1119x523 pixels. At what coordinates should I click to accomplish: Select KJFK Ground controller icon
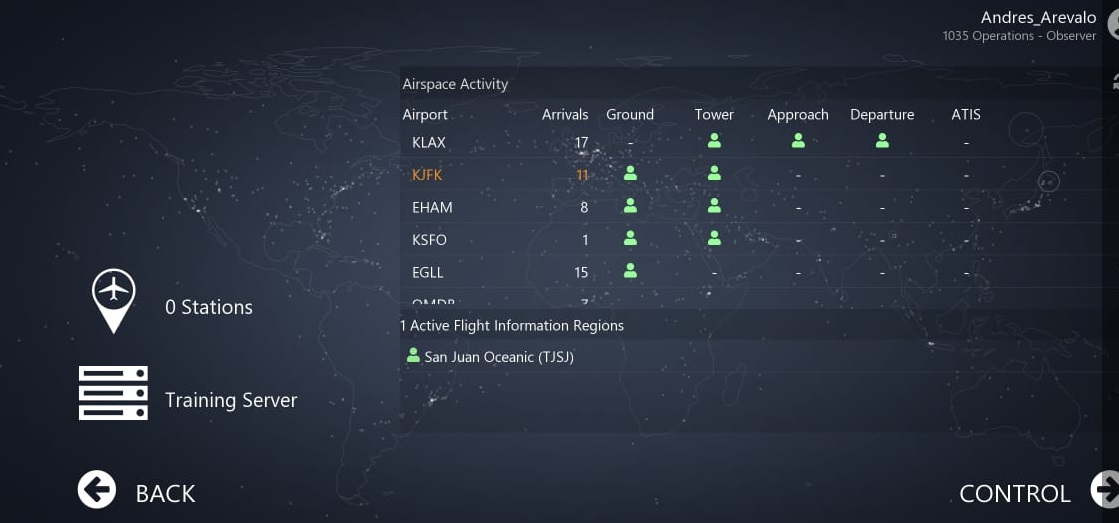point(630,174)
